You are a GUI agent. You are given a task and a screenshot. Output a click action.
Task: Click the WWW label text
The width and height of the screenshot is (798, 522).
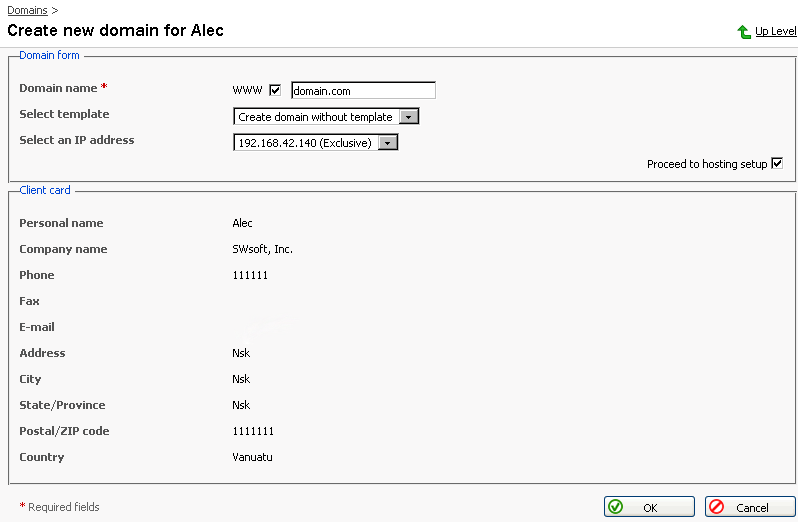pyautogui.click(x=247, y=91)
